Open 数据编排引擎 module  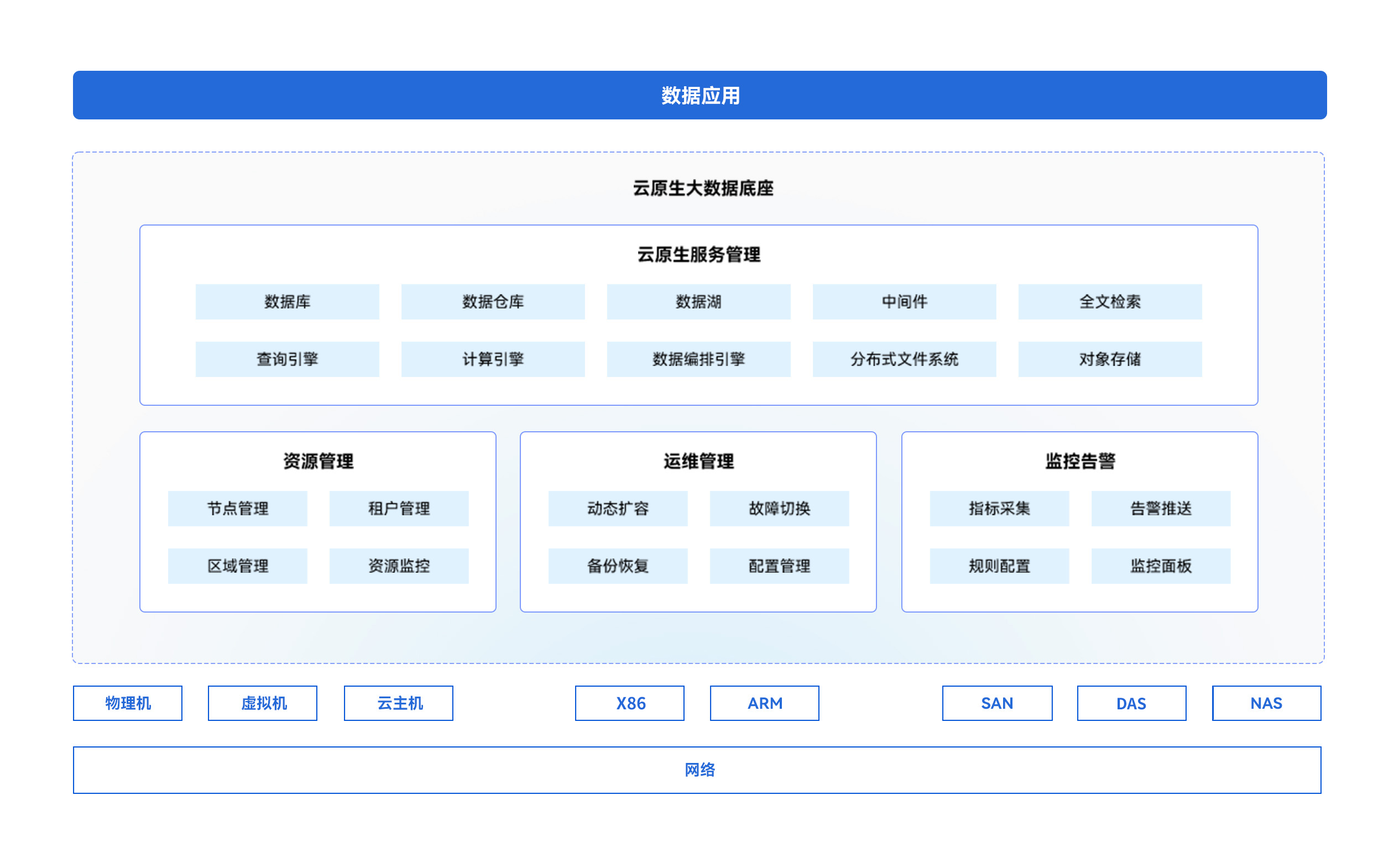point(698,359)
